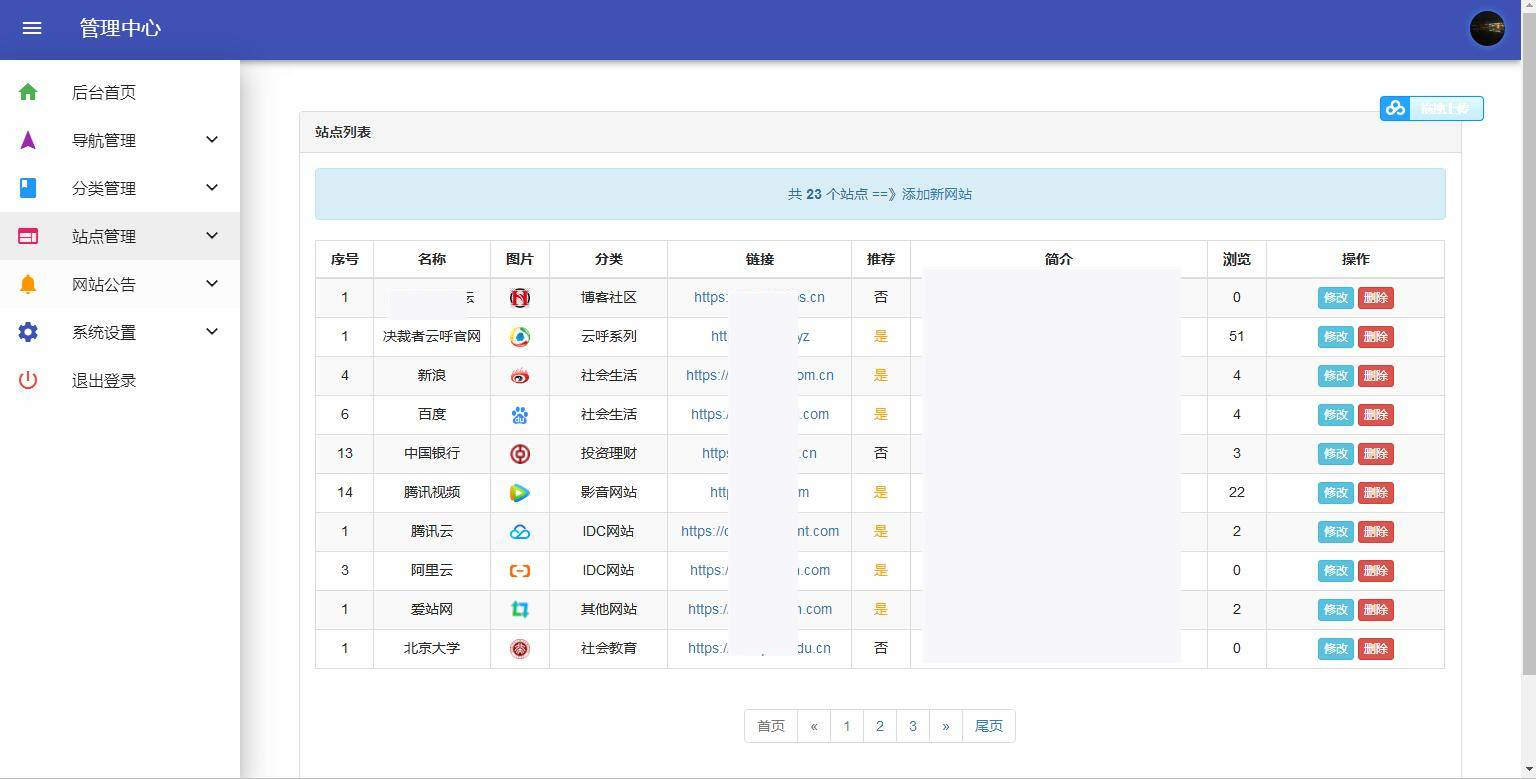The height and width of the screenshot is (779, 1536).
Task: Collapse the 导航管理 section chevron
Action: click(211, 140)
